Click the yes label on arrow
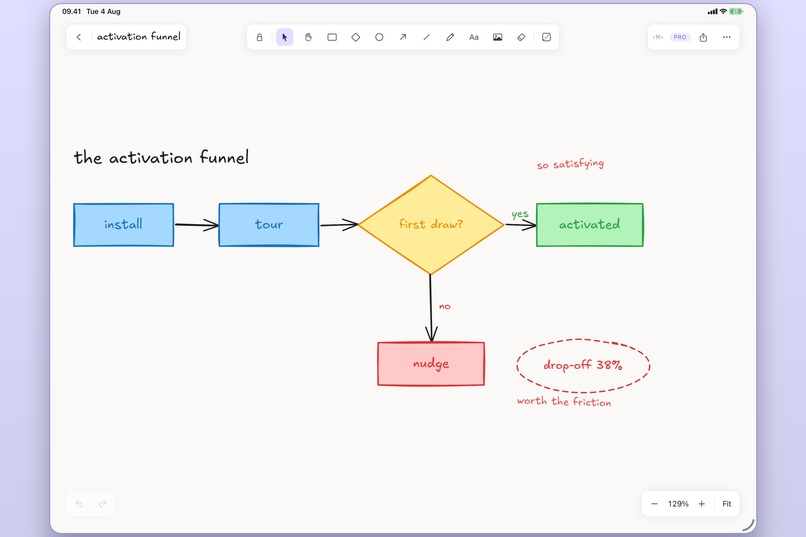The image size is (806, 537). point(520,214)
